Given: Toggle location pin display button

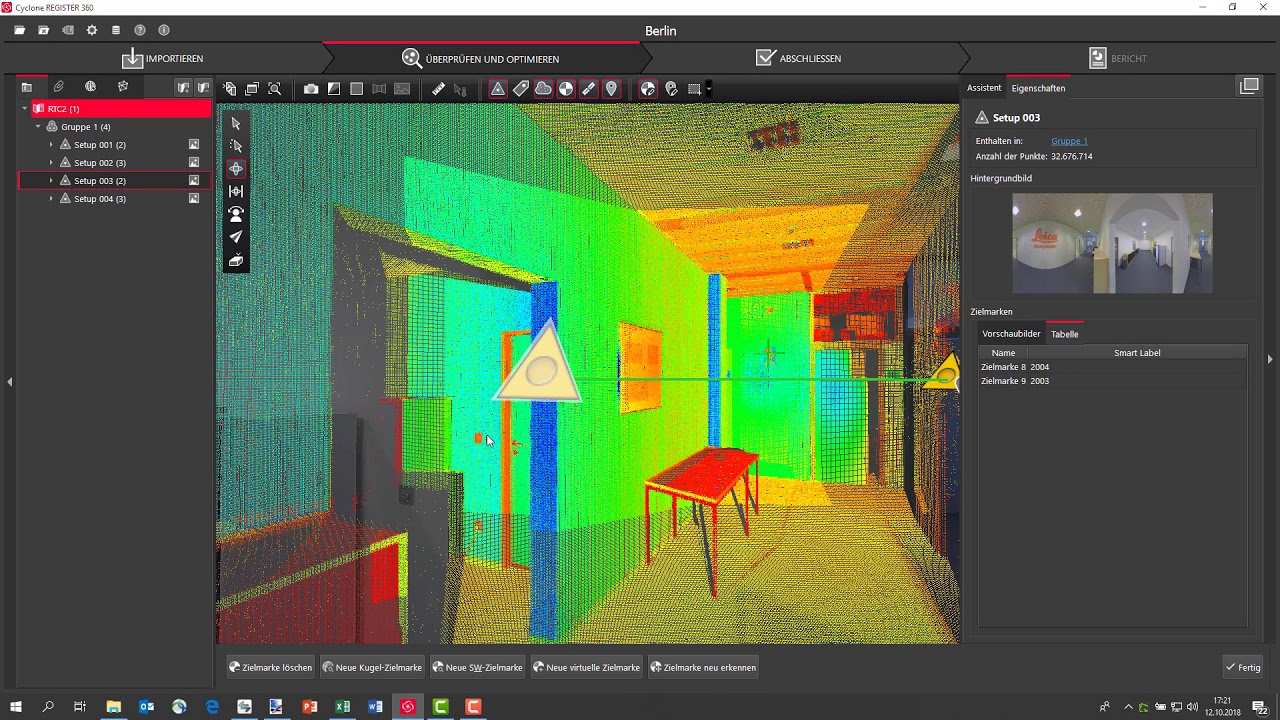Looking at the screenshot, I should (611, 89).
